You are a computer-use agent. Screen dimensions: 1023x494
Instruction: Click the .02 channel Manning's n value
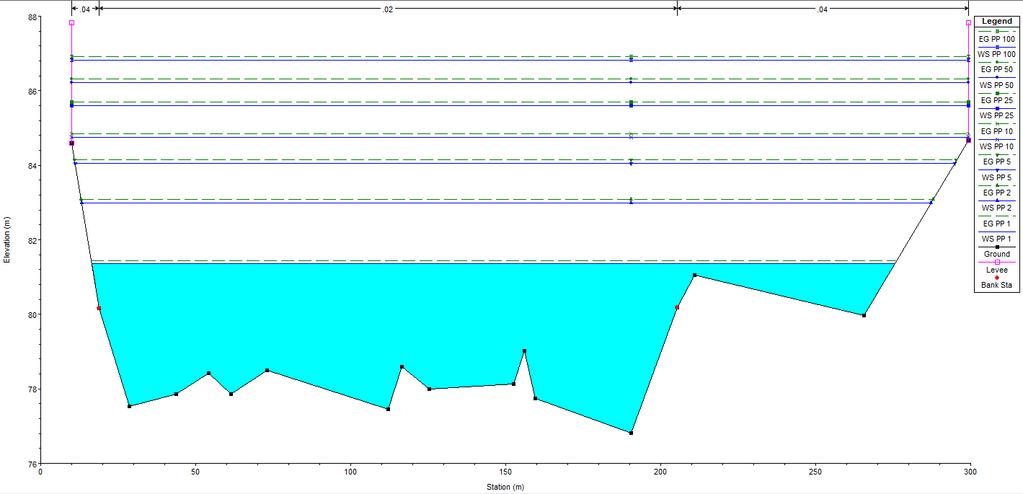[x=388, y=9]
